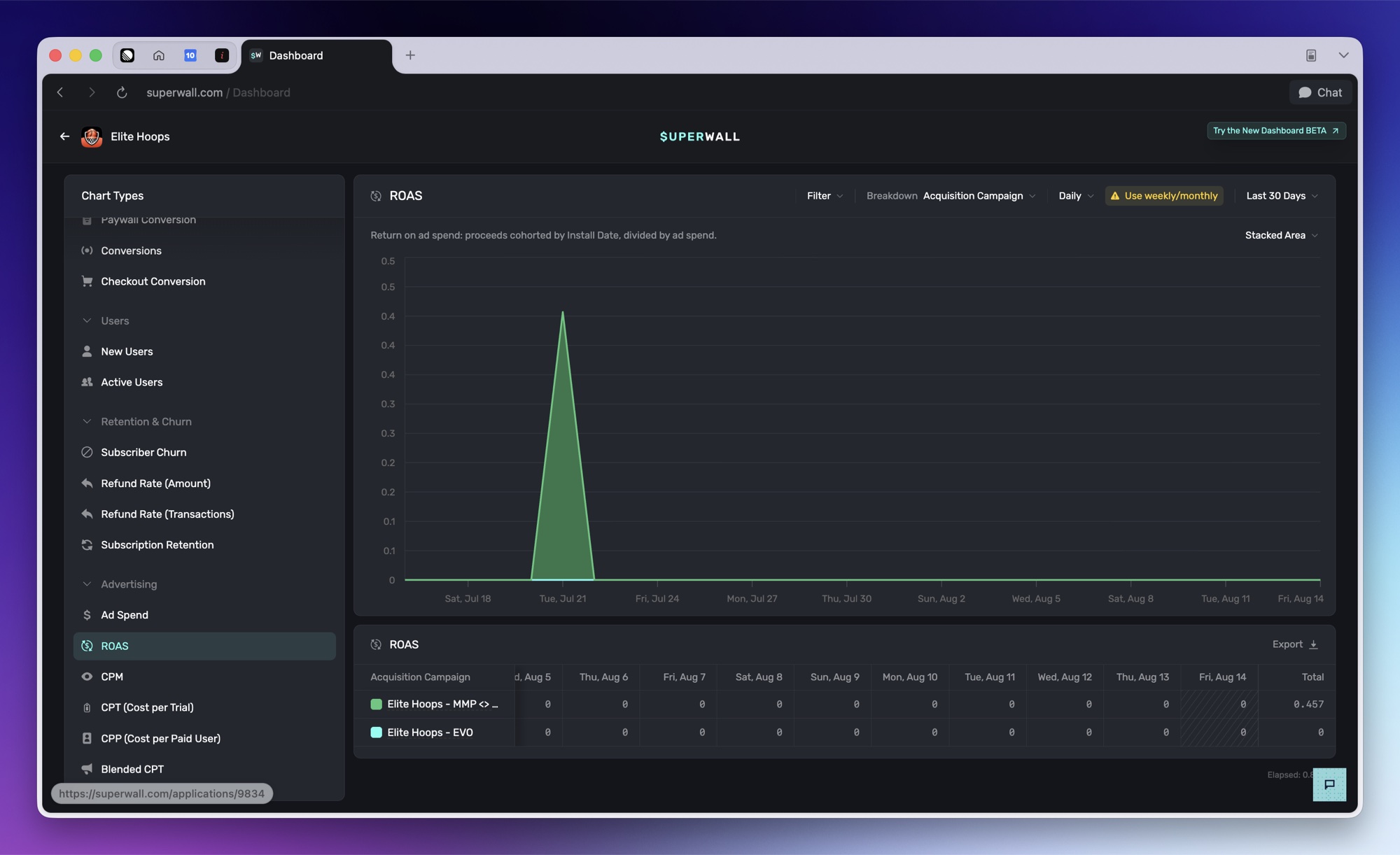Click the Elite Hoops app name

(140, 136)
